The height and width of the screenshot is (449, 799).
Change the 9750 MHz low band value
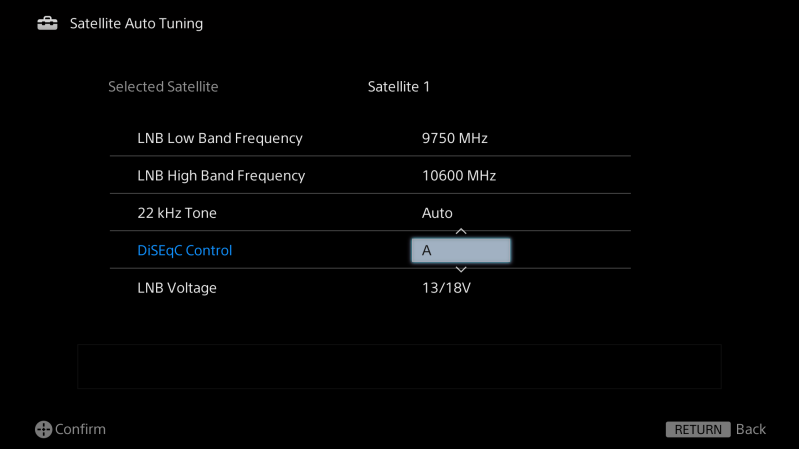(455, 138)
